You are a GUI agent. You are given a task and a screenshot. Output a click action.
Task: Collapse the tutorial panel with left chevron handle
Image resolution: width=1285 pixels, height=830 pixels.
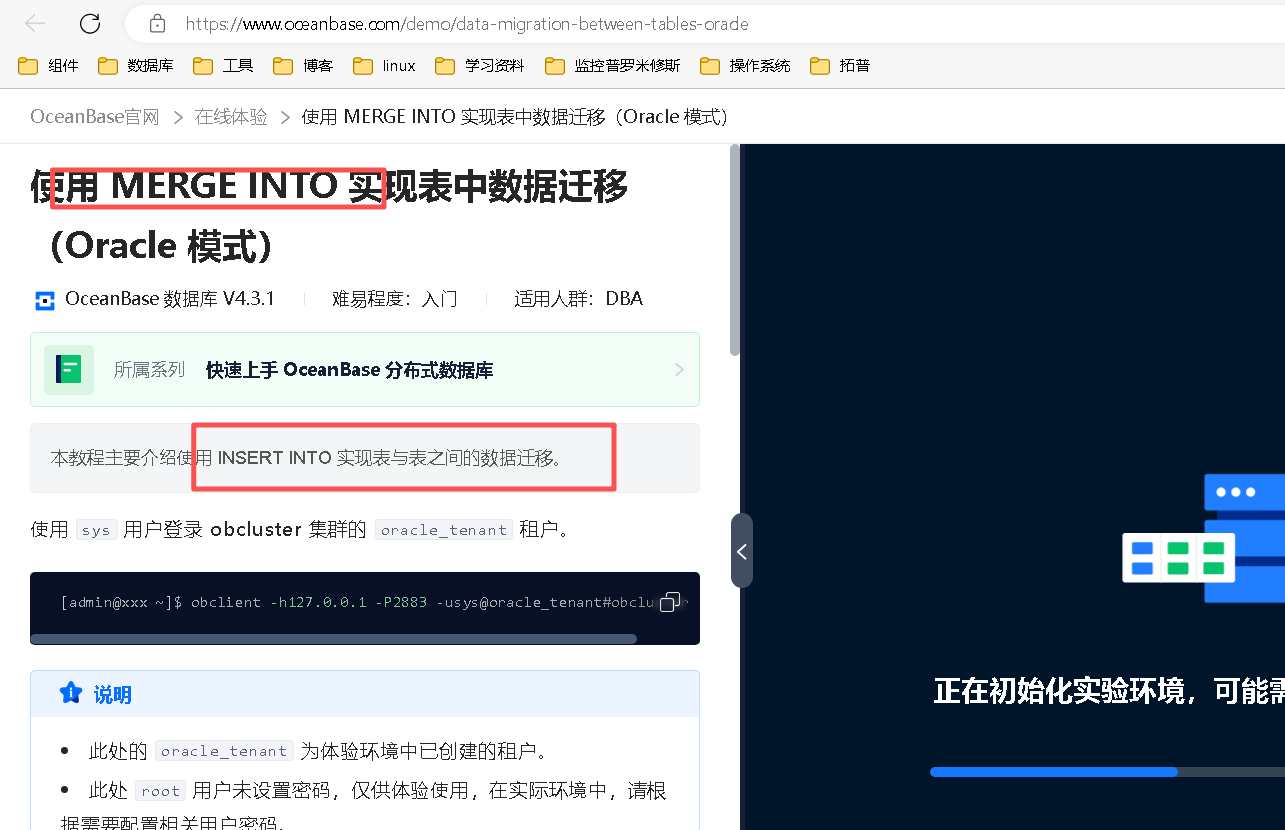click(742, 551)
